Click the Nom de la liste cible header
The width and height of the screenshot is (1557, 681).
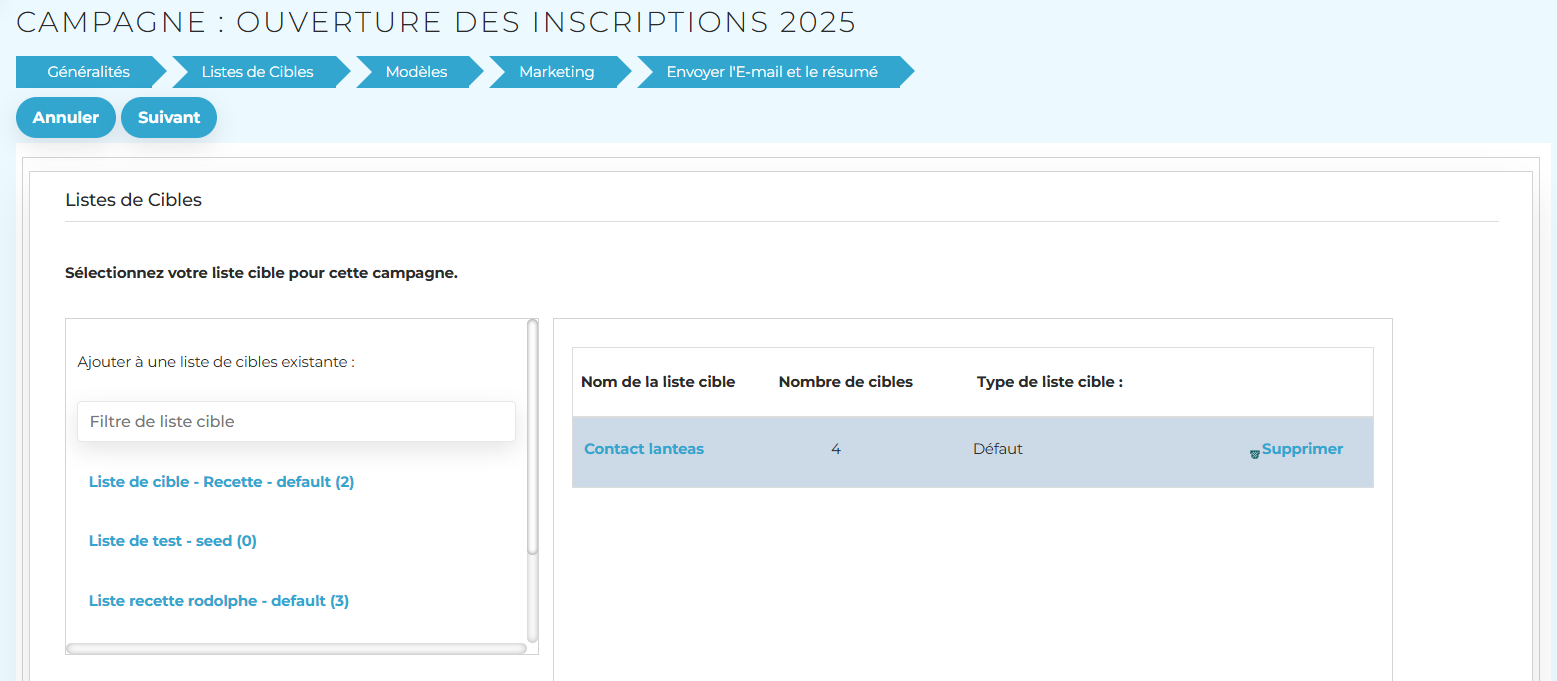pyautogui.click(x=657, y=382)
